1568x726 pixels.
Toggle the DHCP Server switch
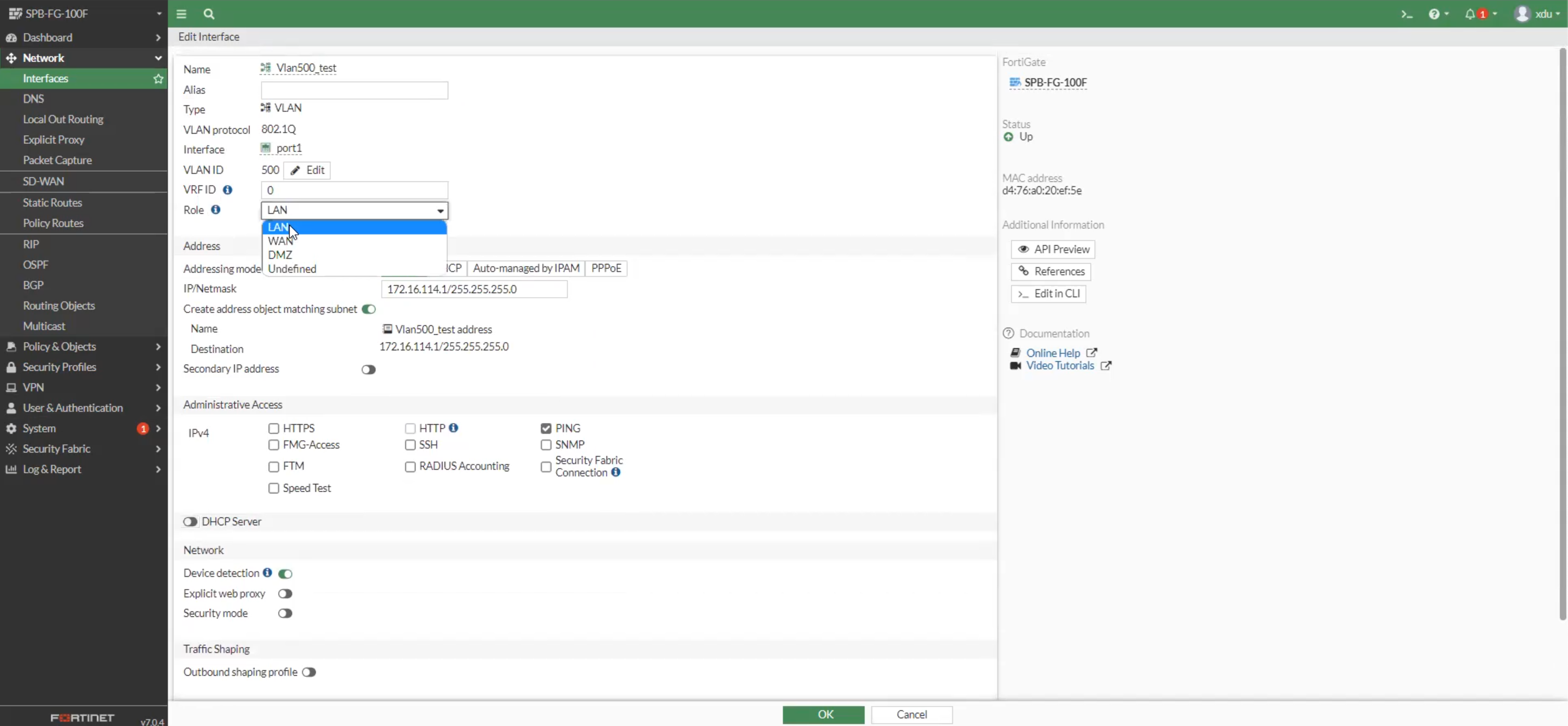[190, 522]
